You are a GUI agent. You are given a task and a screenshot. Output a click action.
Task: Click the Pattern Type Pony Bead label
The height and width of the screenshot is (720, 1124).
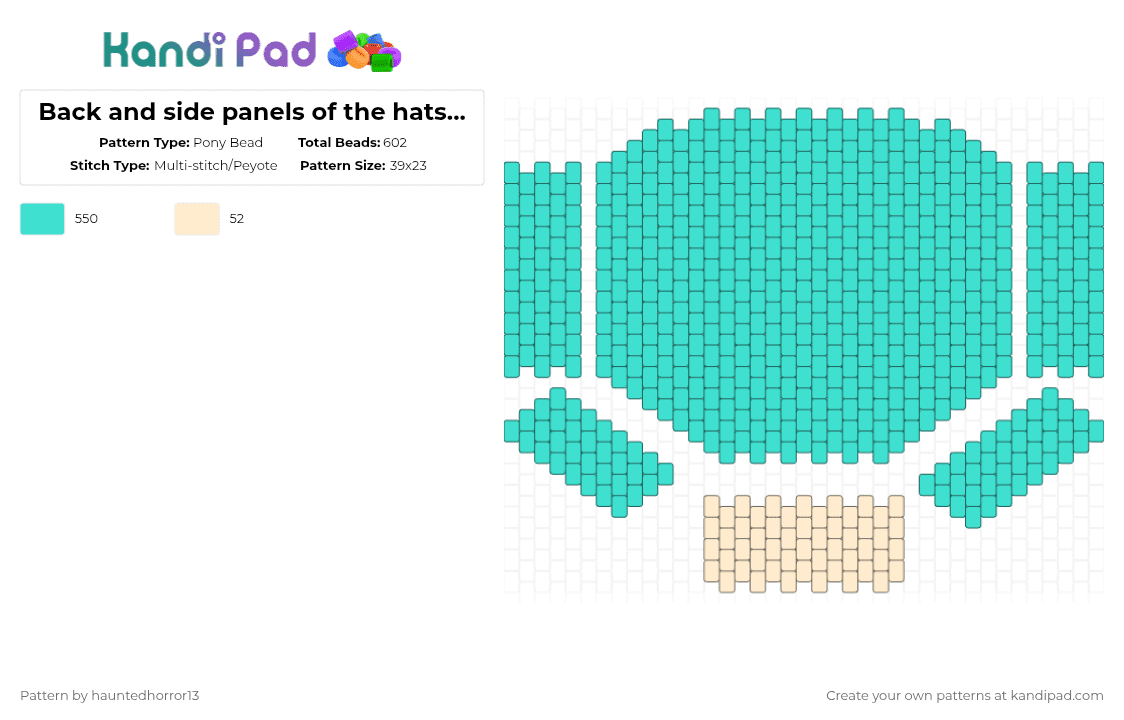[x=181, y=142]
